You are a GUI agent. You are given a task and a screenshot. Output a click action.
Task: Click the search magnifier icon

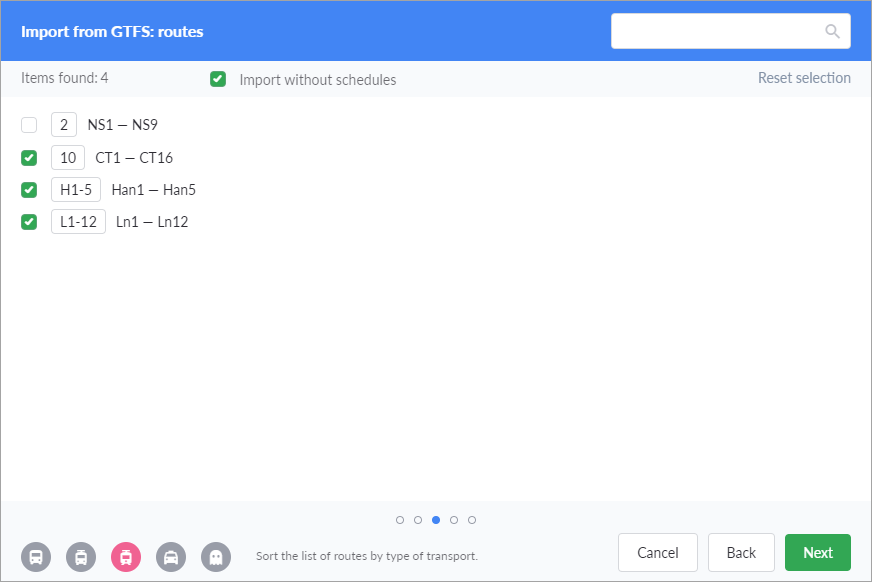(x=832, y=31)
